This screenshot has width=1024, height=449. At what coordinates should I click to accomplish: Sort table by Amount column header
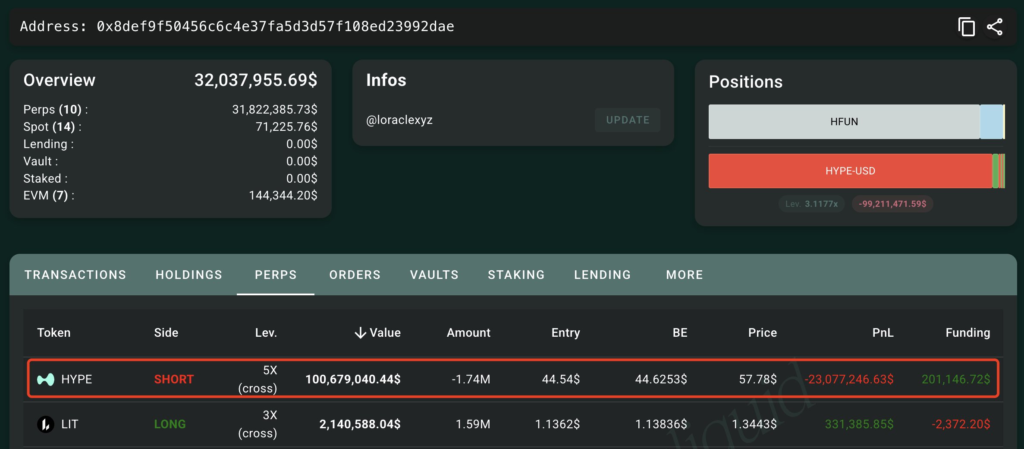[x=468, y=333]
